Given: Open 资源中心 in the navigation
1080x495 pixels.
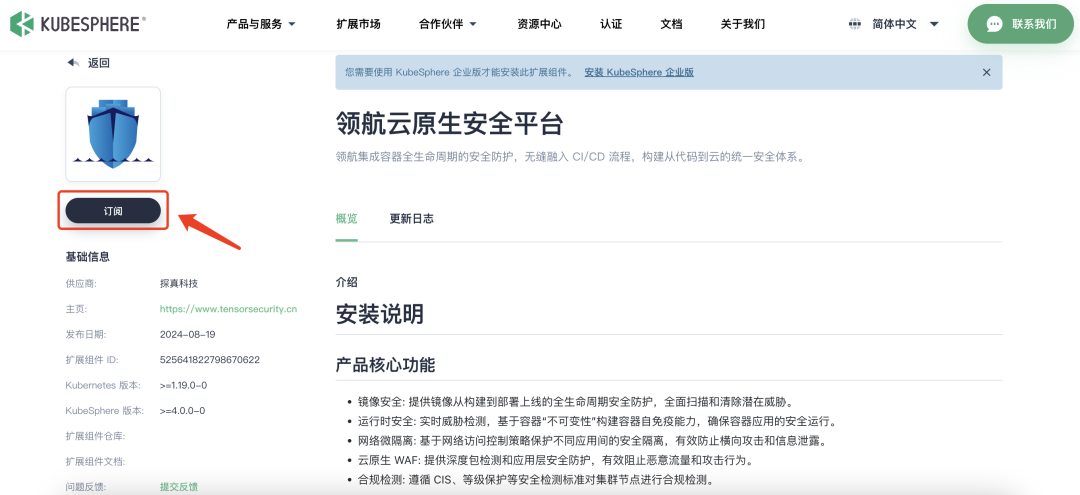Looking at the screenshot, I should 539,24.
